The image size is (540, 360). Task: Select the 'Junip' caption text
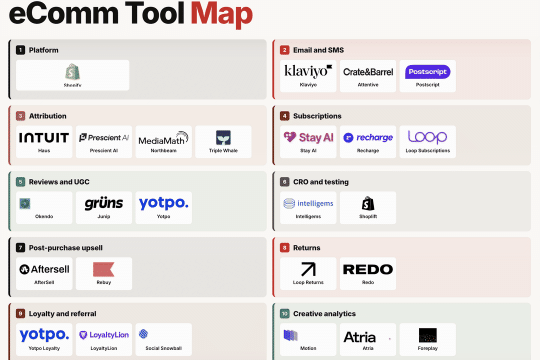tap(104, 217)
